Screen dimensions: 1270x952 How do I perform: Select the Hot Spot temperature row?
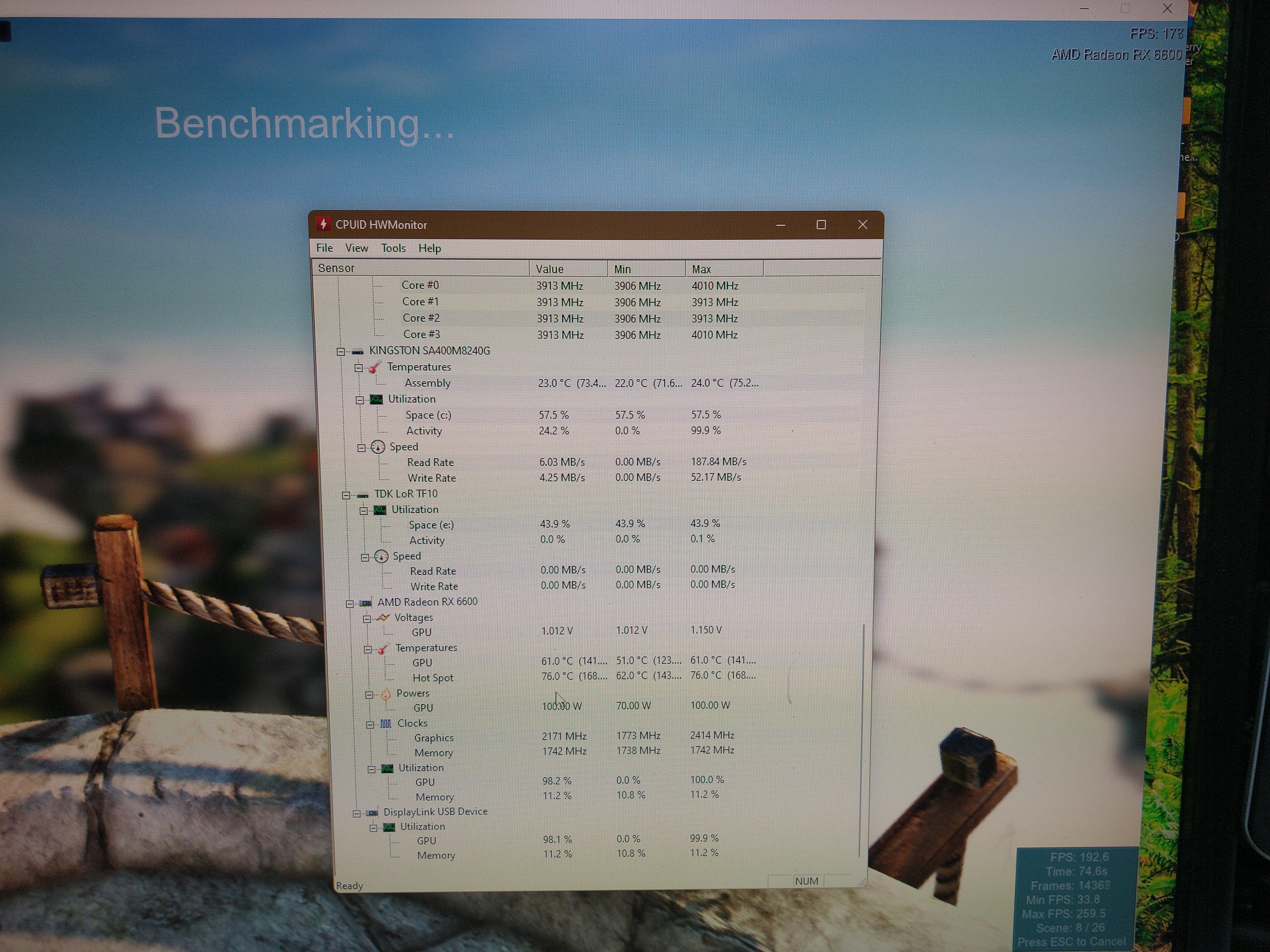click(x=432, y=678)
